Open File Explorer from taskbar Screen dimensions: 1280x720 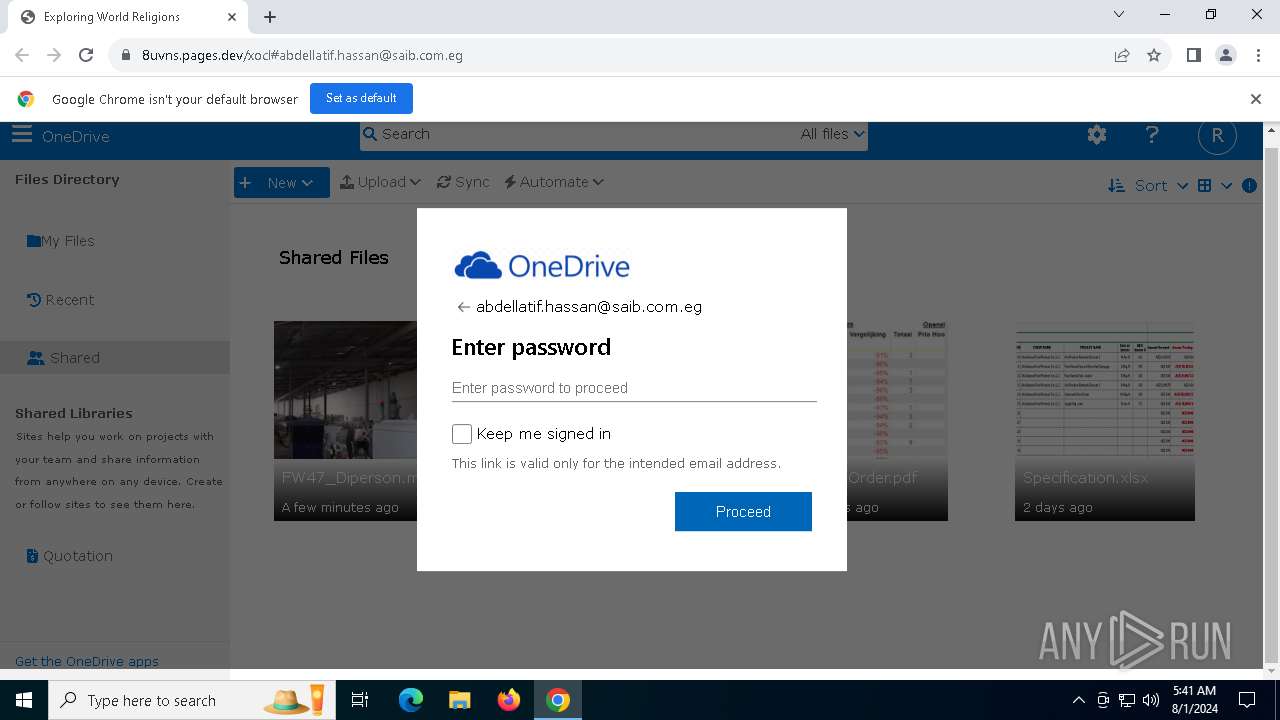(x=459, y=700)
